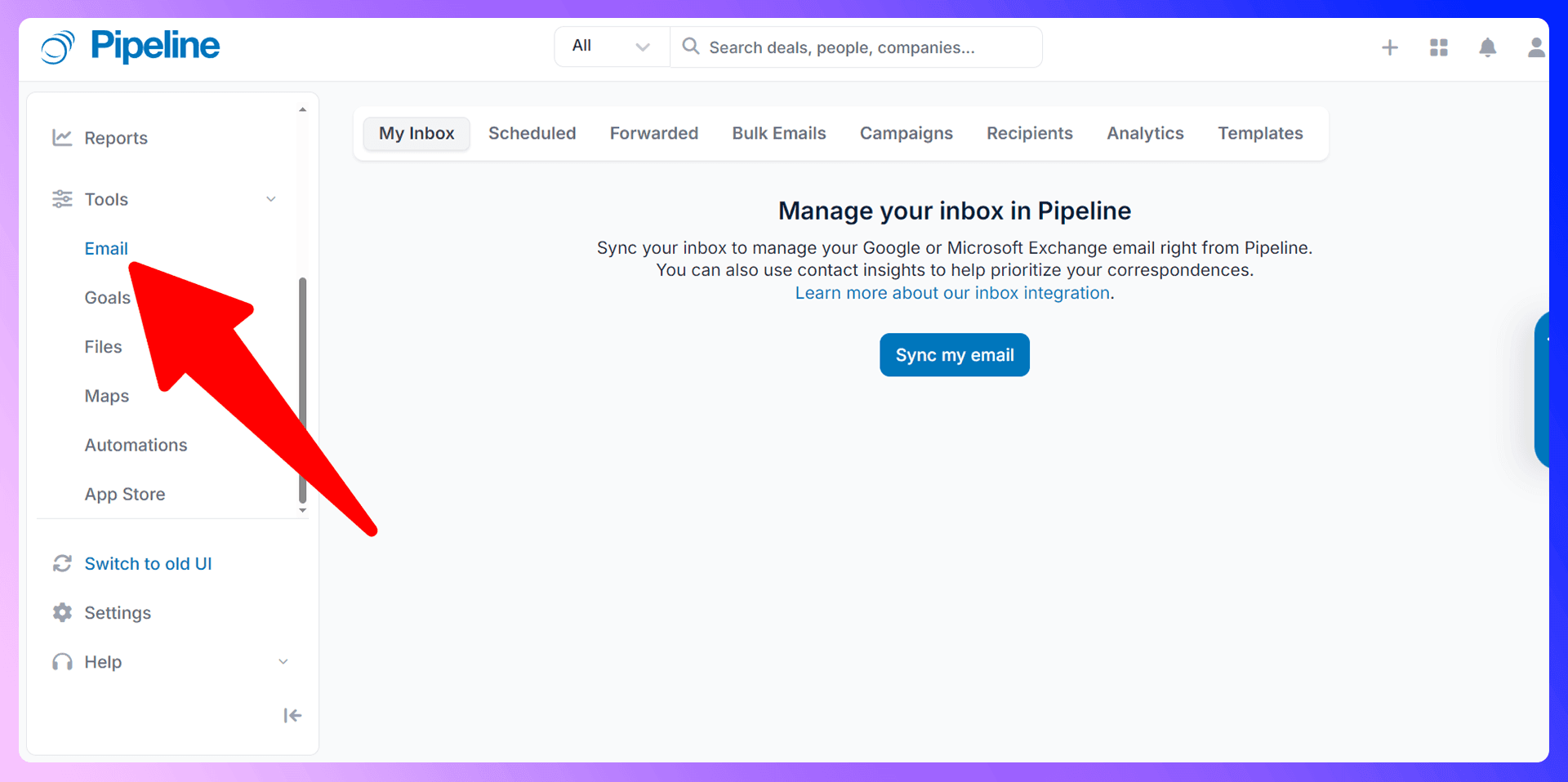Image resolution: width=1568 pixels, height=782 pixels.
Task: Open Reports in the sidebar
Action: (x=116, y=138)
